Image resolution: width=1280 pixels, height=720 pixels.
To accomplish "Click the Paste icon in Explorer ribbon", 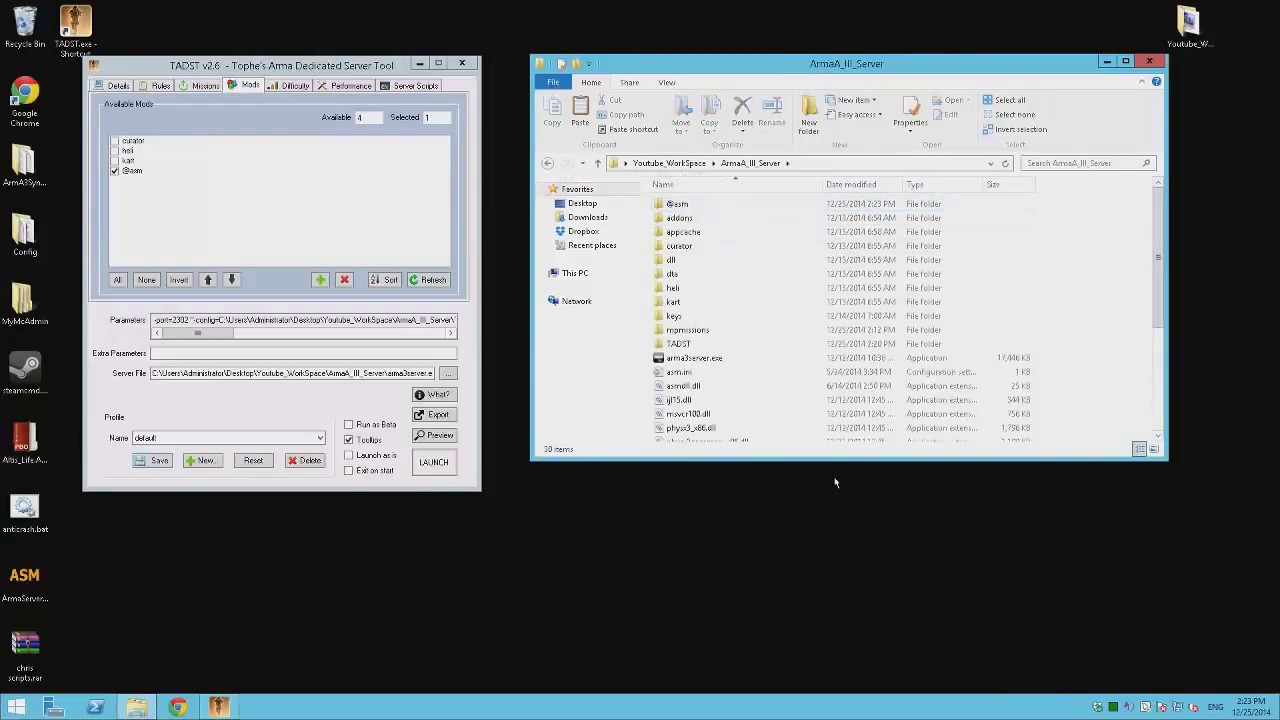I will [x=580, y=111].
